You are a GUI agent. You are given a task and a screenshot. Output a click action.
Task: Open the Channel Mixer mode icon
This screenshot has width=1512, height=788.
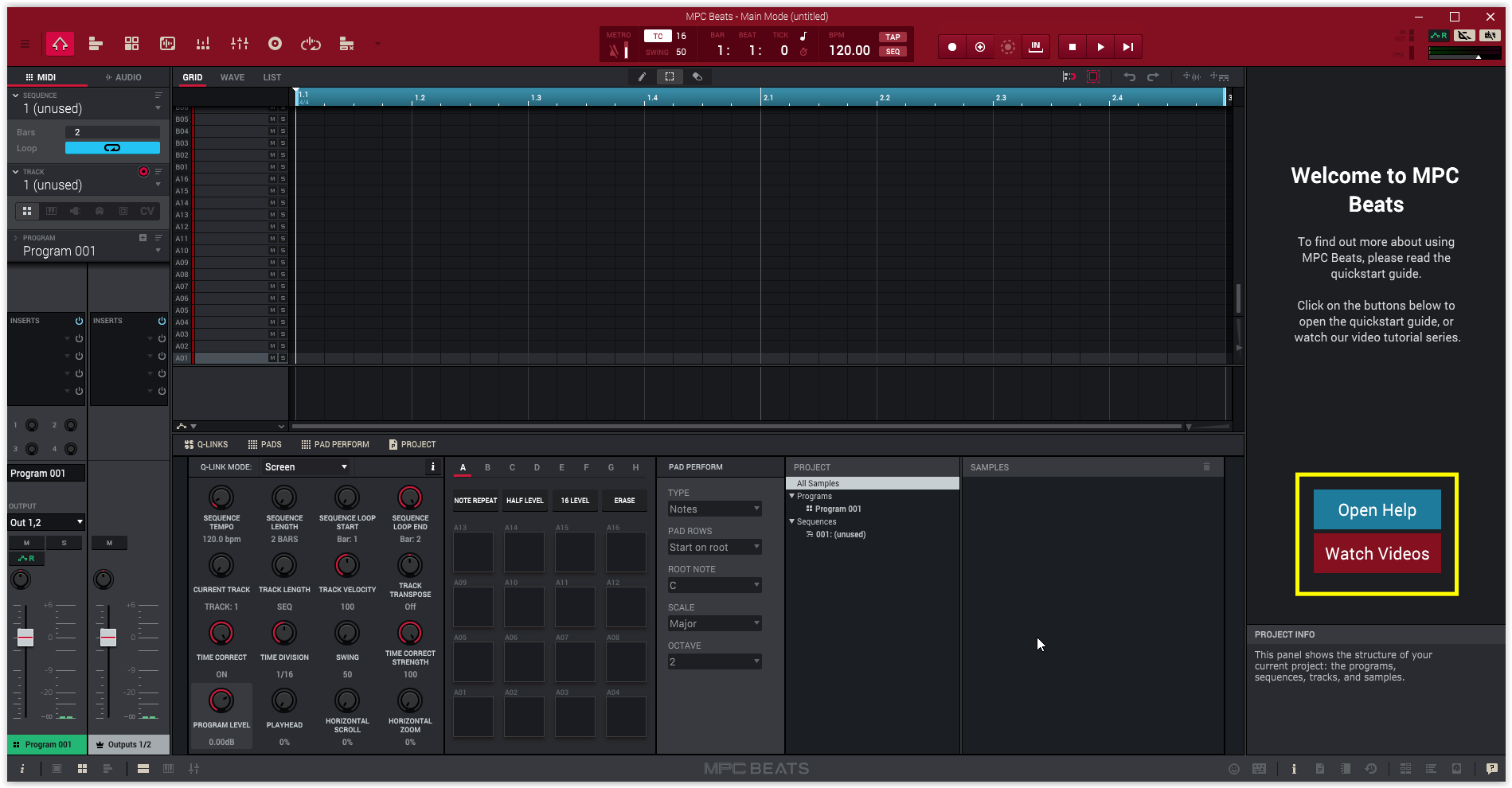click(240, 44)
